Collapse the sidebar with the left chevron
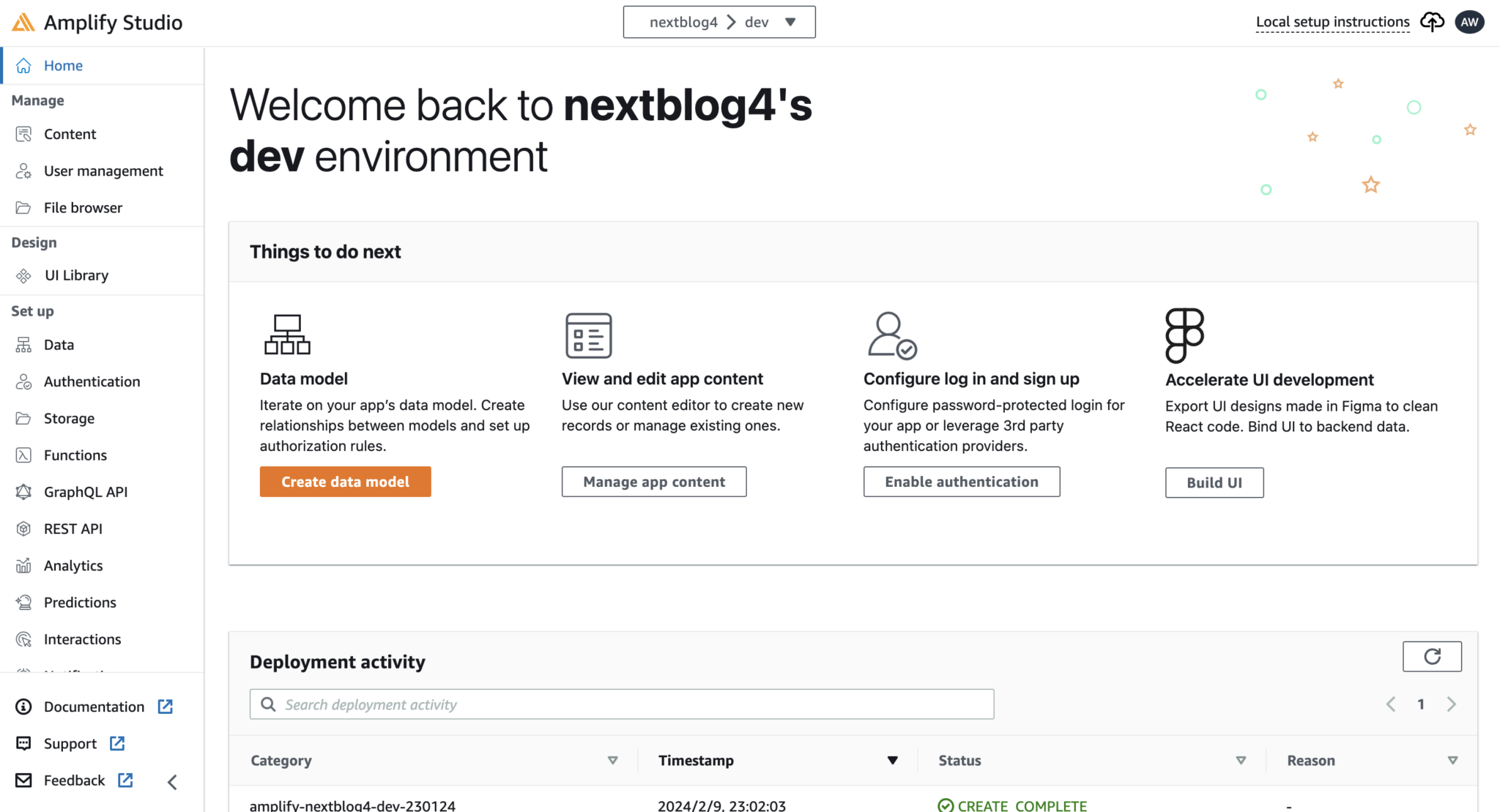Viewport: 1500px width, 812px height. (173, 782)
